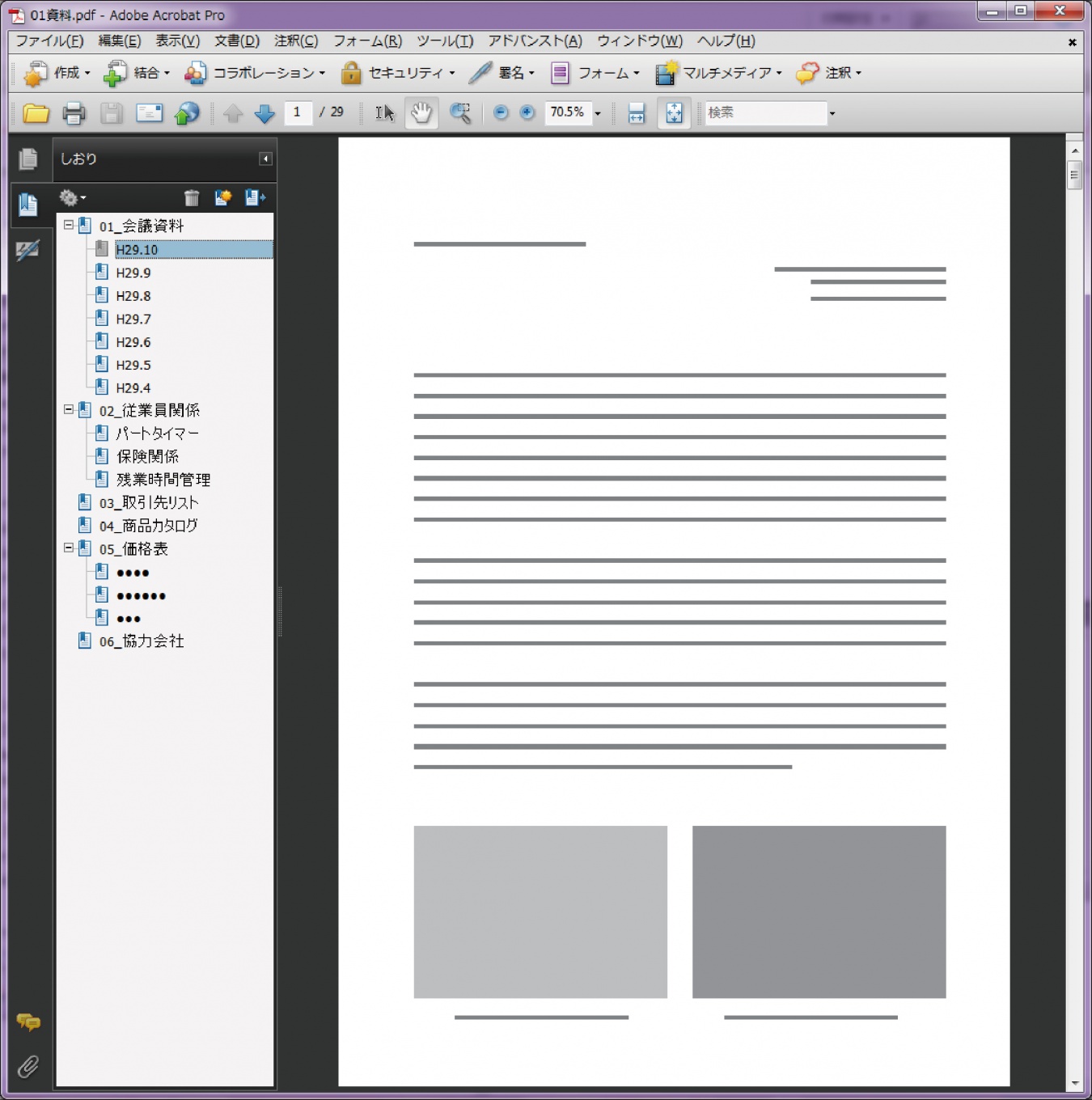Click the 検索 search input field

click(766, 112)
